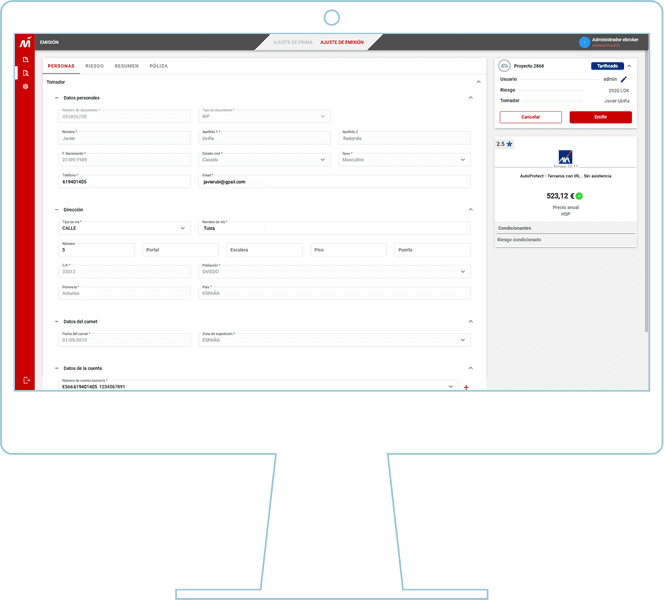Screen dimensions: 664x600
Task: Collapse the Dirección chevron on the right
Action: (x=470, y=210)
